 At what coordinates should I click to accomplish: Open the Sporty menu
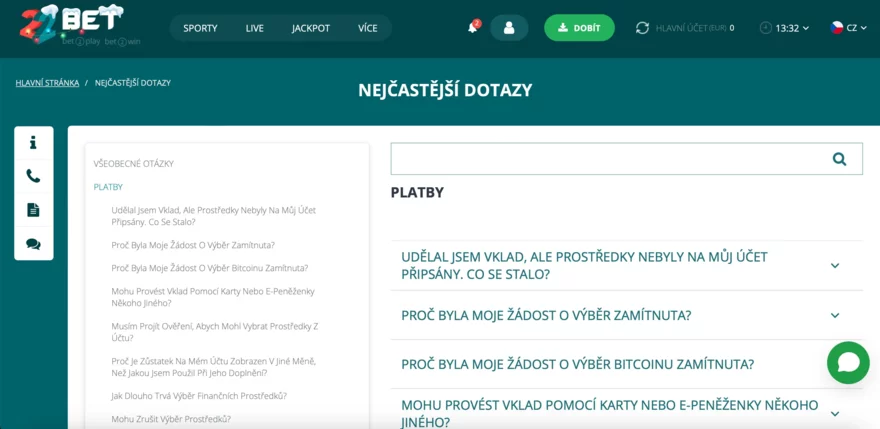click(200, 28)
